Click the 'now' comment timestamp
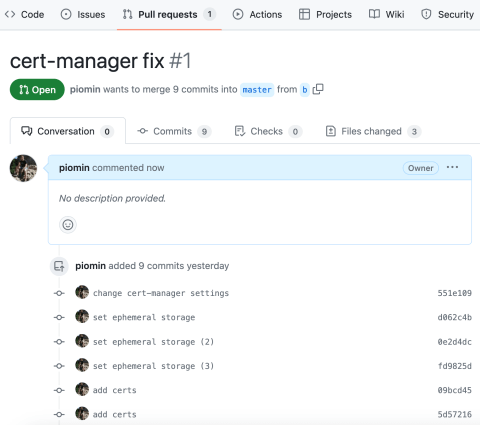480x425 pixels. tap(155, 168)
